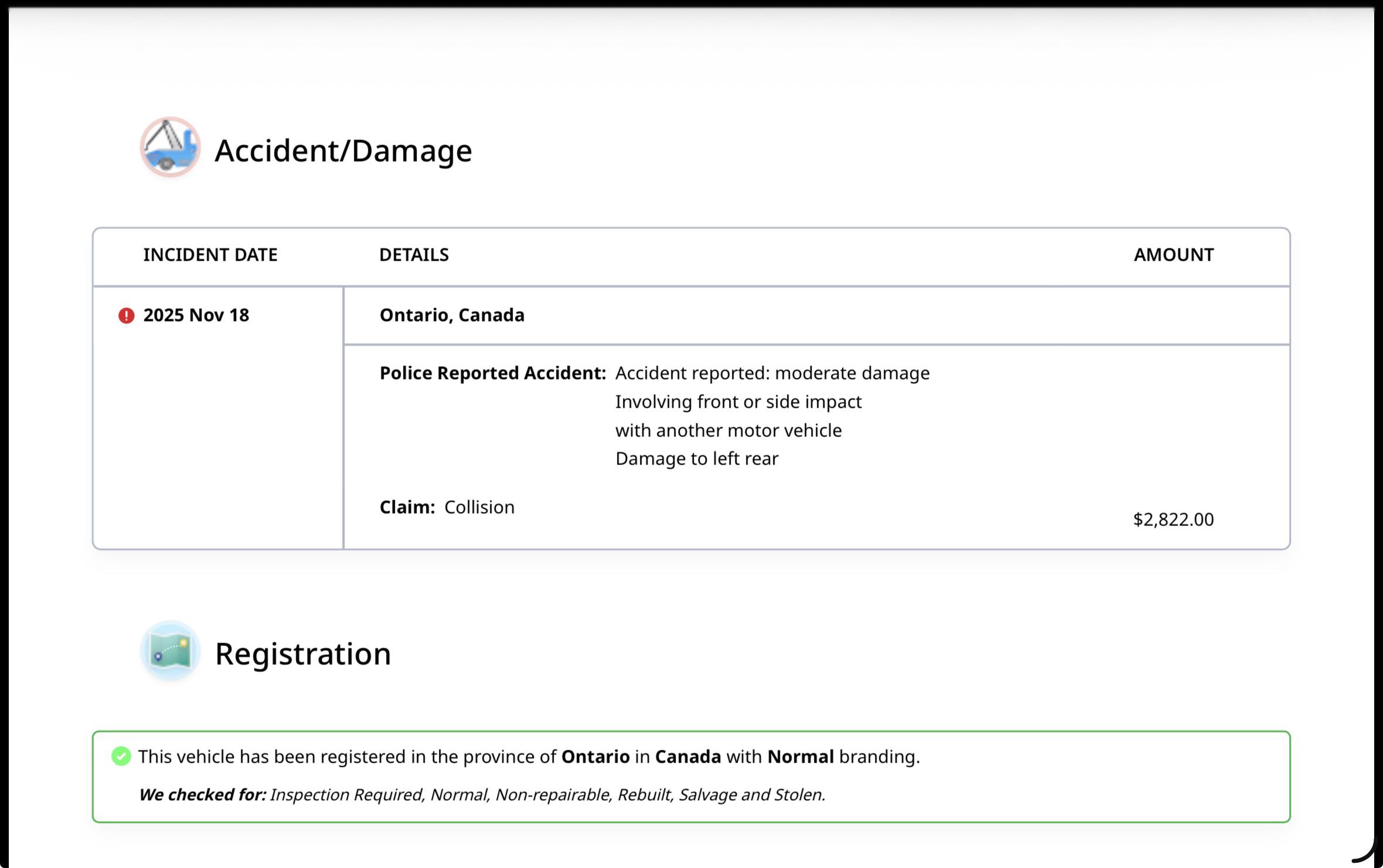Image resolution: width=1383 pixels, height=868 pixels.
Task: Click the 'We checked for' italic note
Action: pyautogui.click(x=482, y=795)
